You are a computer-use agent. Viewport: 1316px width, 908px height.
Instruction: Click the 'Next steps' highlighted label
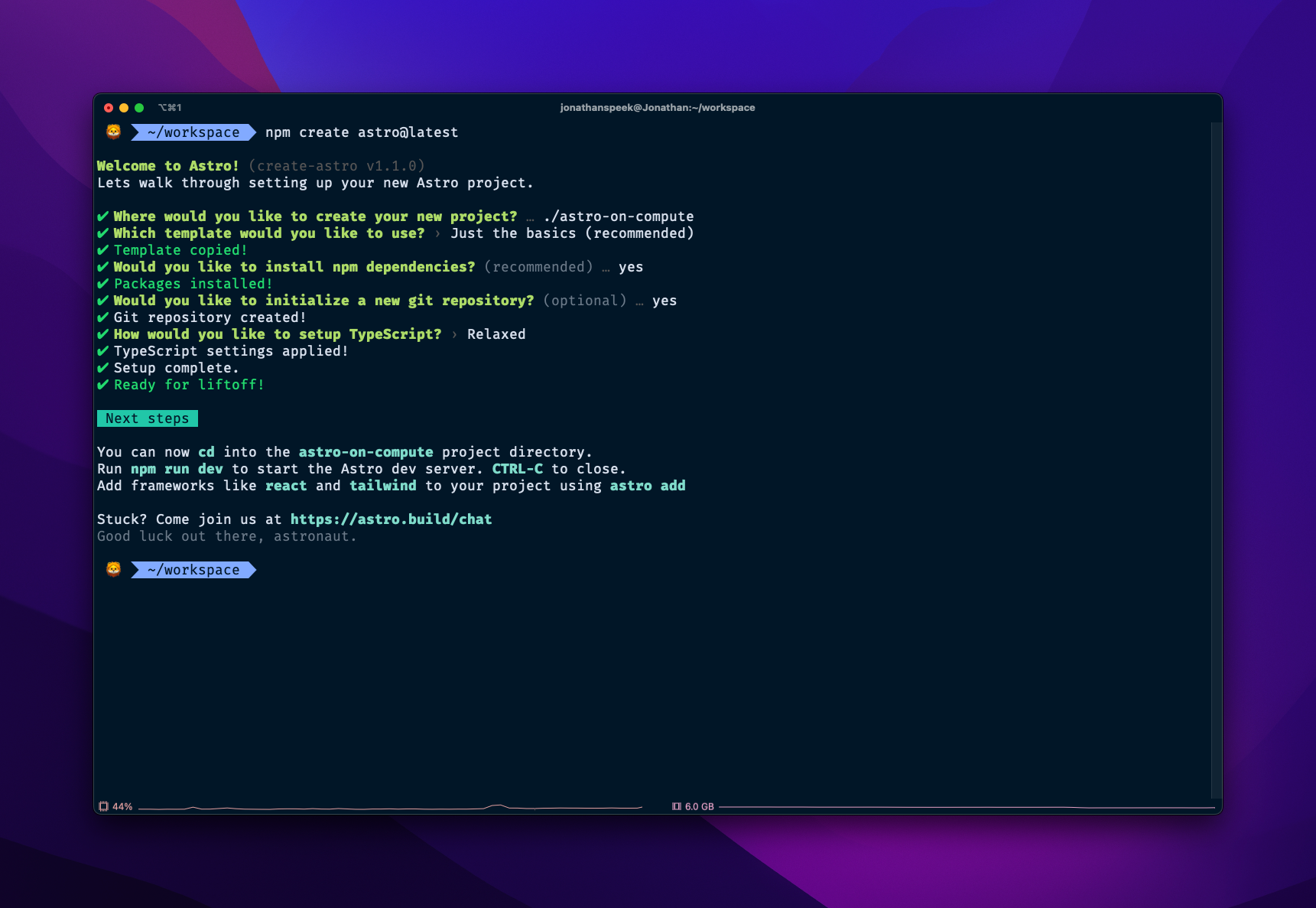tap(148, 418)
